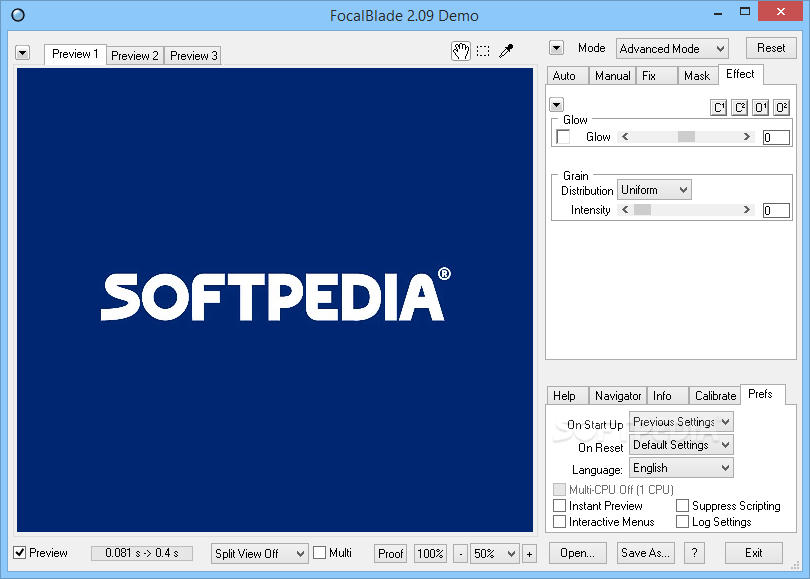810x579 pixels.
Task: Open the On Start Up dropdown
Action: tap(681, 422)
